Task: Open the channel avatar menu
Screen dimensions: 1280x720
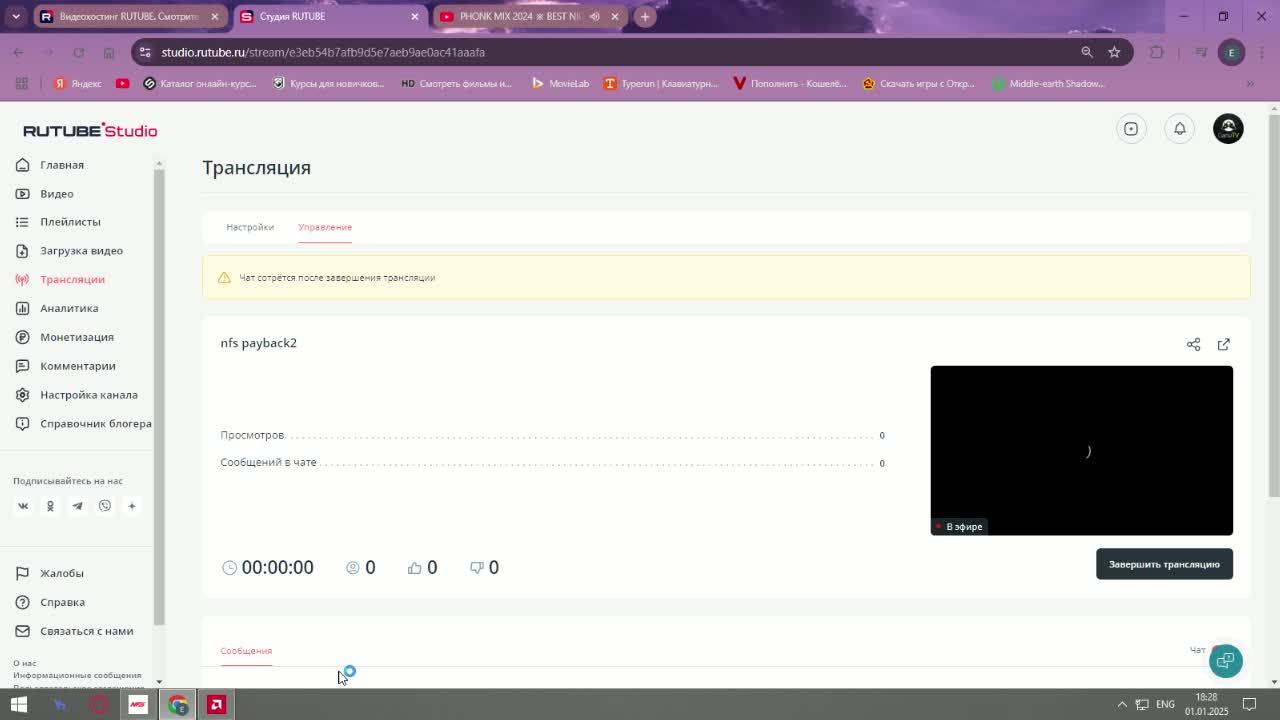Action: point(1228,128)
